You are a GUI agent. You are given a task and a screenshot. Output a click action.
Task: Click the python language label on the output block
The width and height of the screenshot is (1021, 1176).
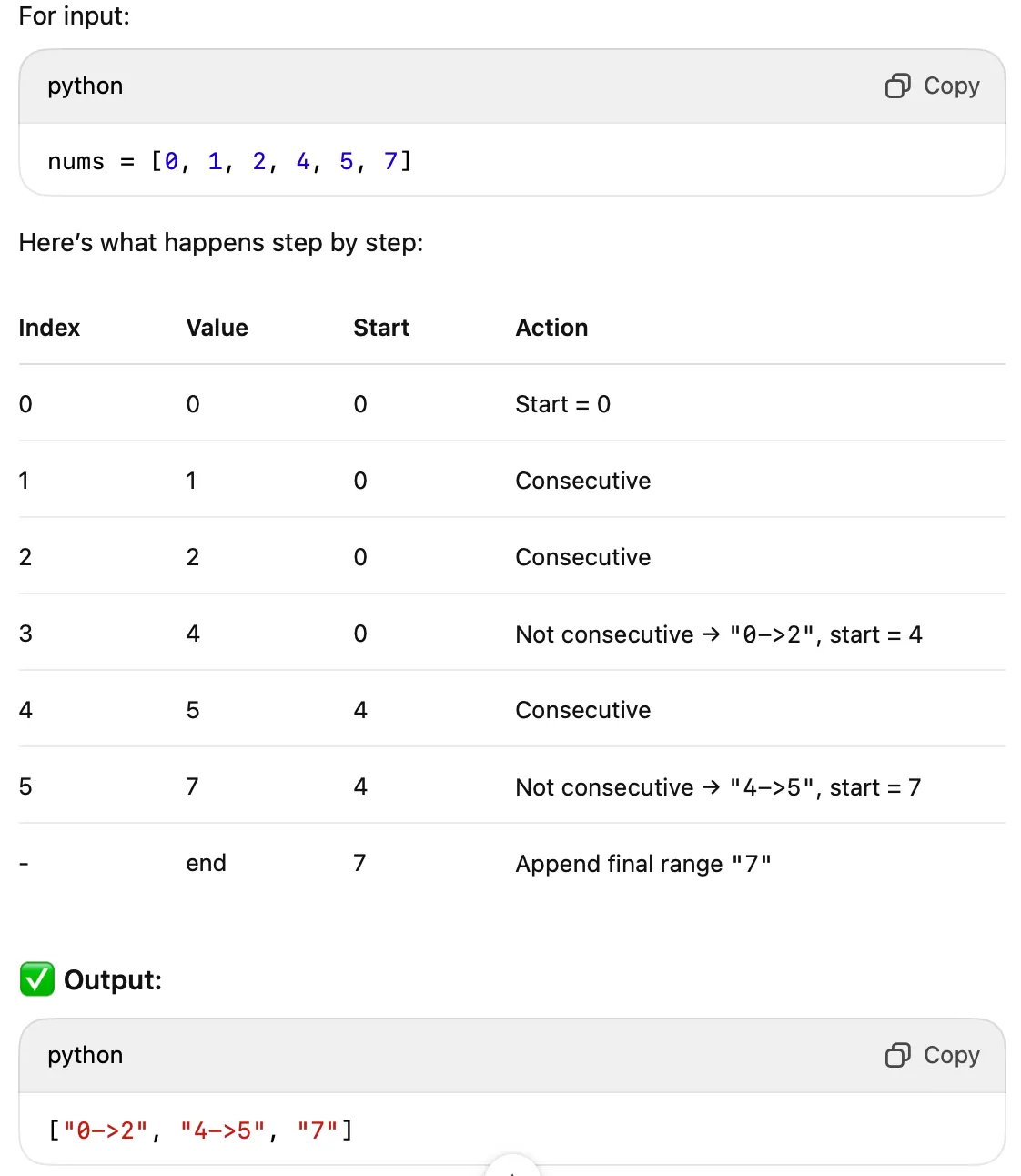click(85, 1056)
